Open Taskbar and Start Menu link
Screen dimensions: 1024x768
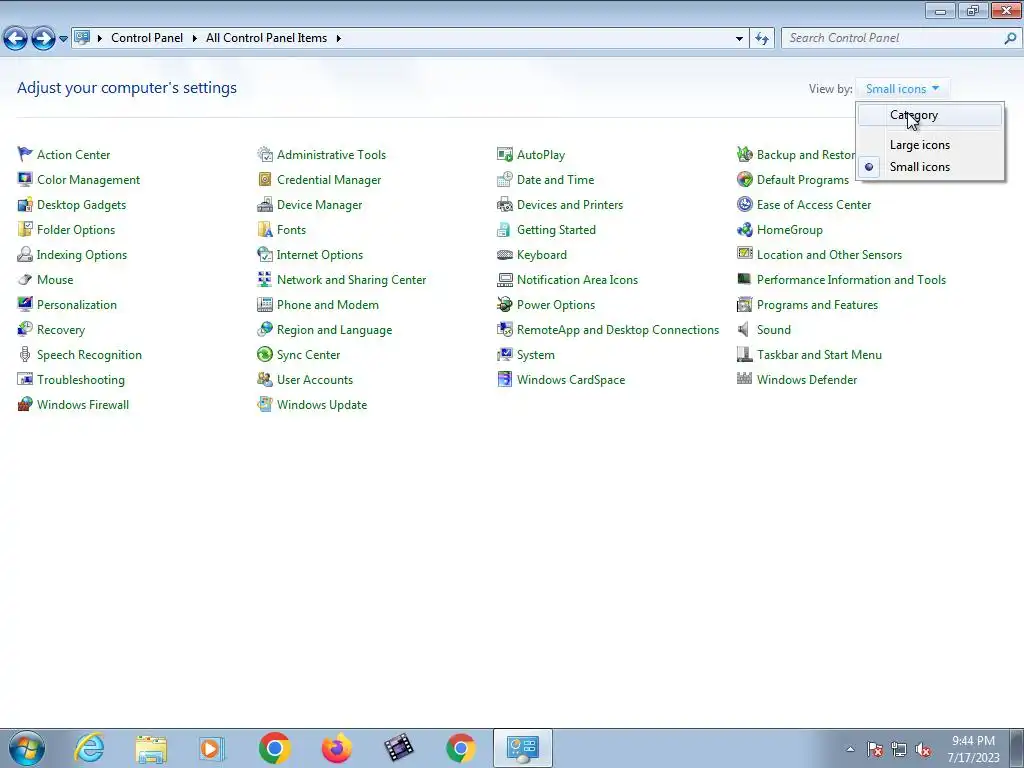coord(819,355)
